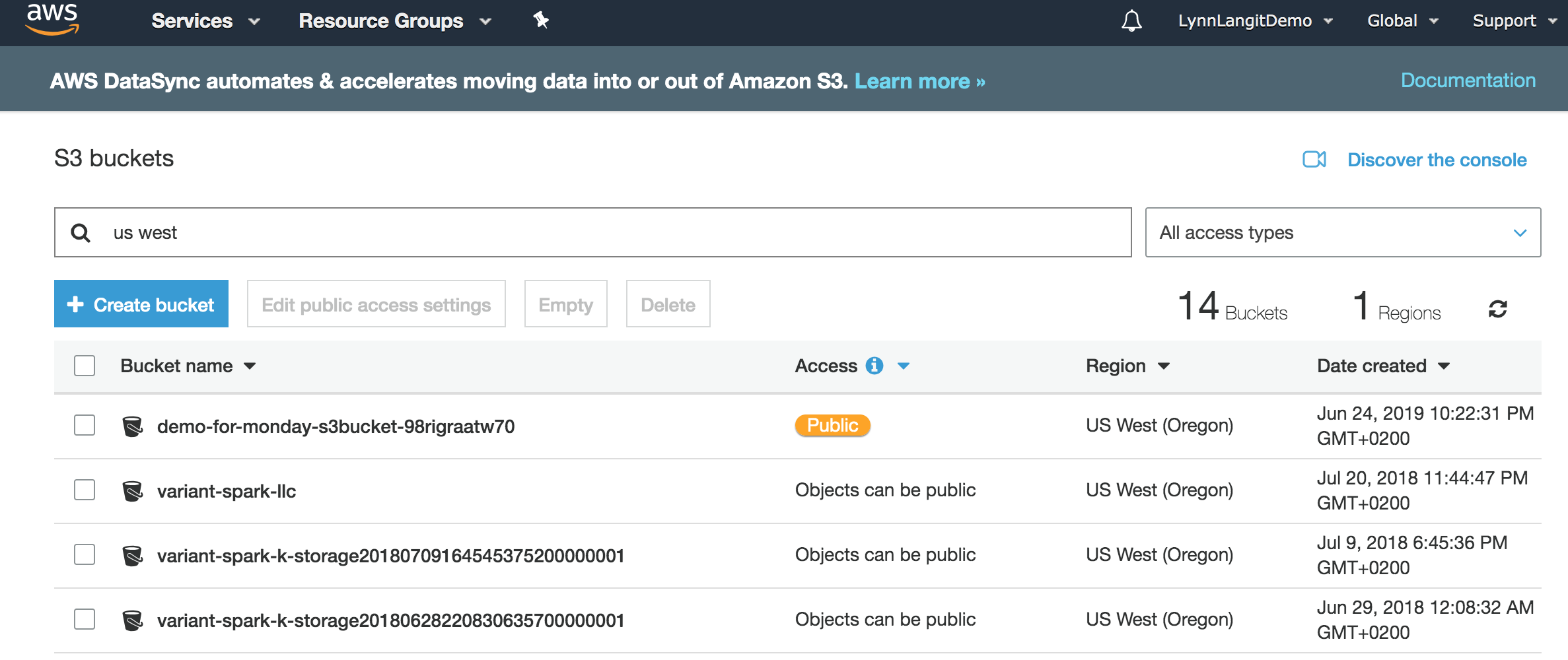Click the '14 Buckets' count

1232,306
